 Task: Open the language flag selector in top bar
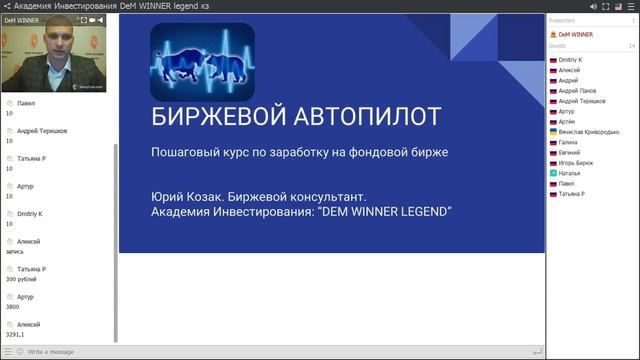[618, 7]
